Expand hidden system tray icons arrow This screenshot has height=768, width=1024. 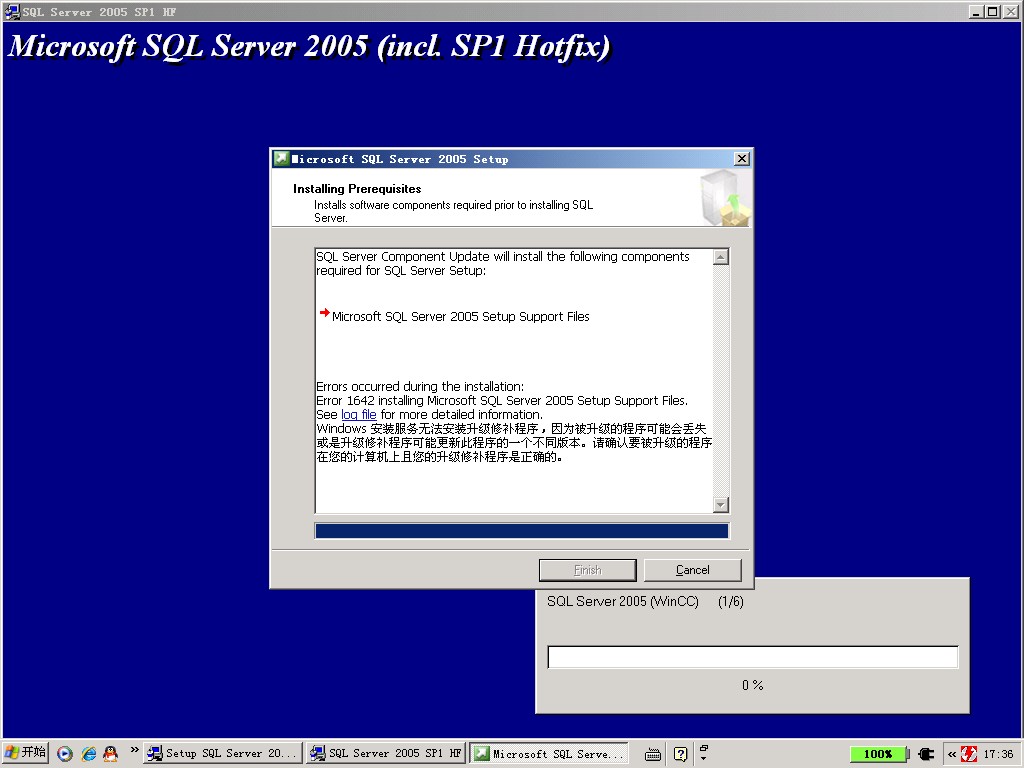951,754
